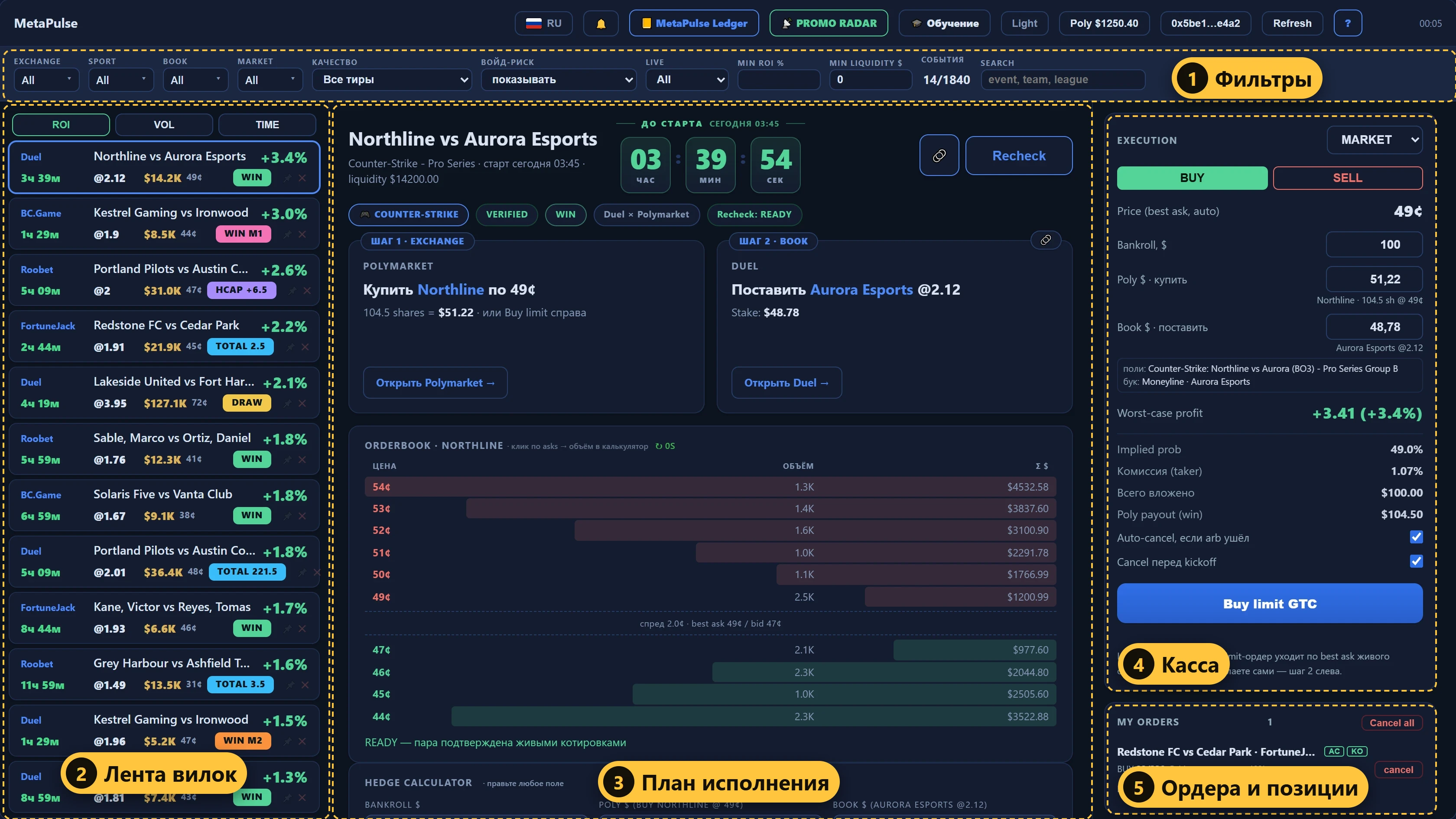Switch theme with the Light button

1024,23
